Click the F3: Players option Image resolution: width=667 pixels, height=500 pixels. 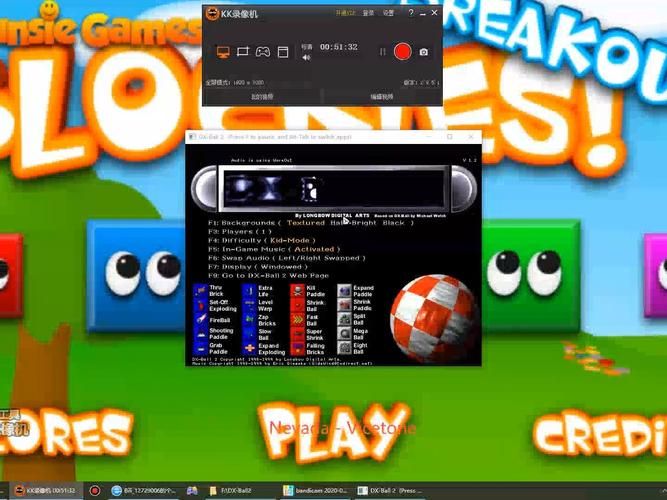(239, 231)
